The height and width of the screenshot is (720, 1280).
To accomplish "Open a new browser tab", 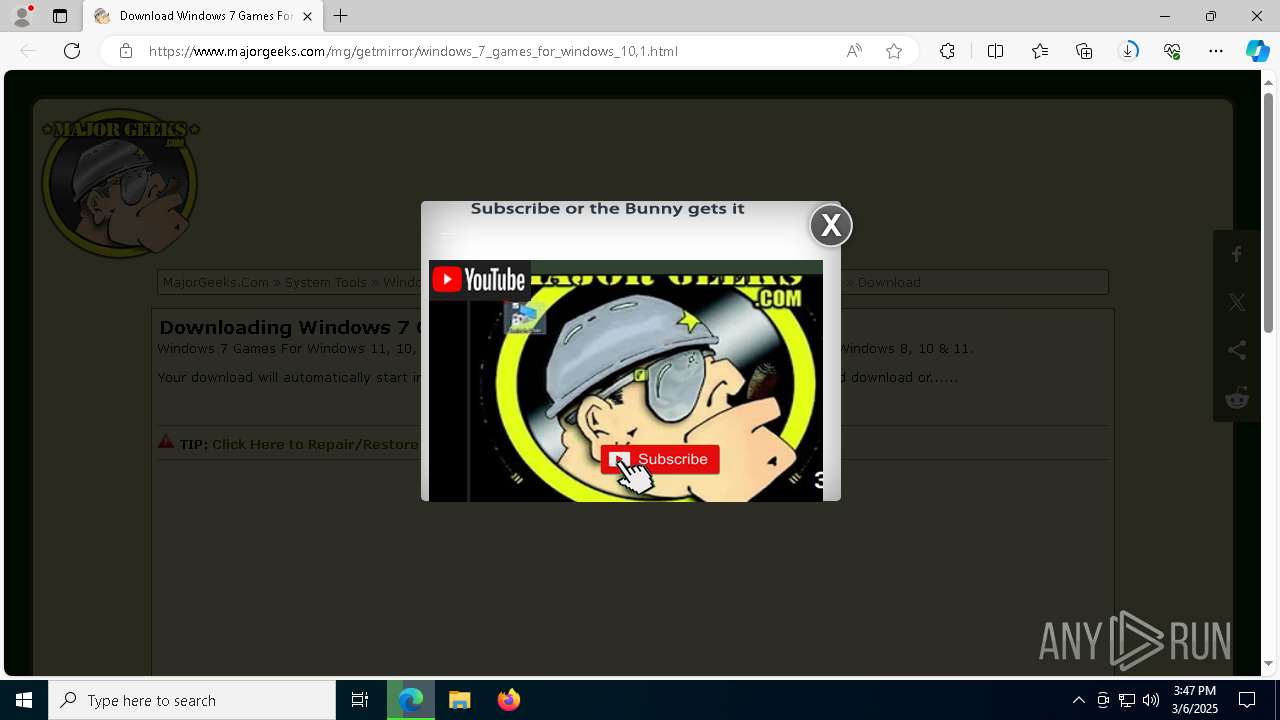I will click(341, 16).
